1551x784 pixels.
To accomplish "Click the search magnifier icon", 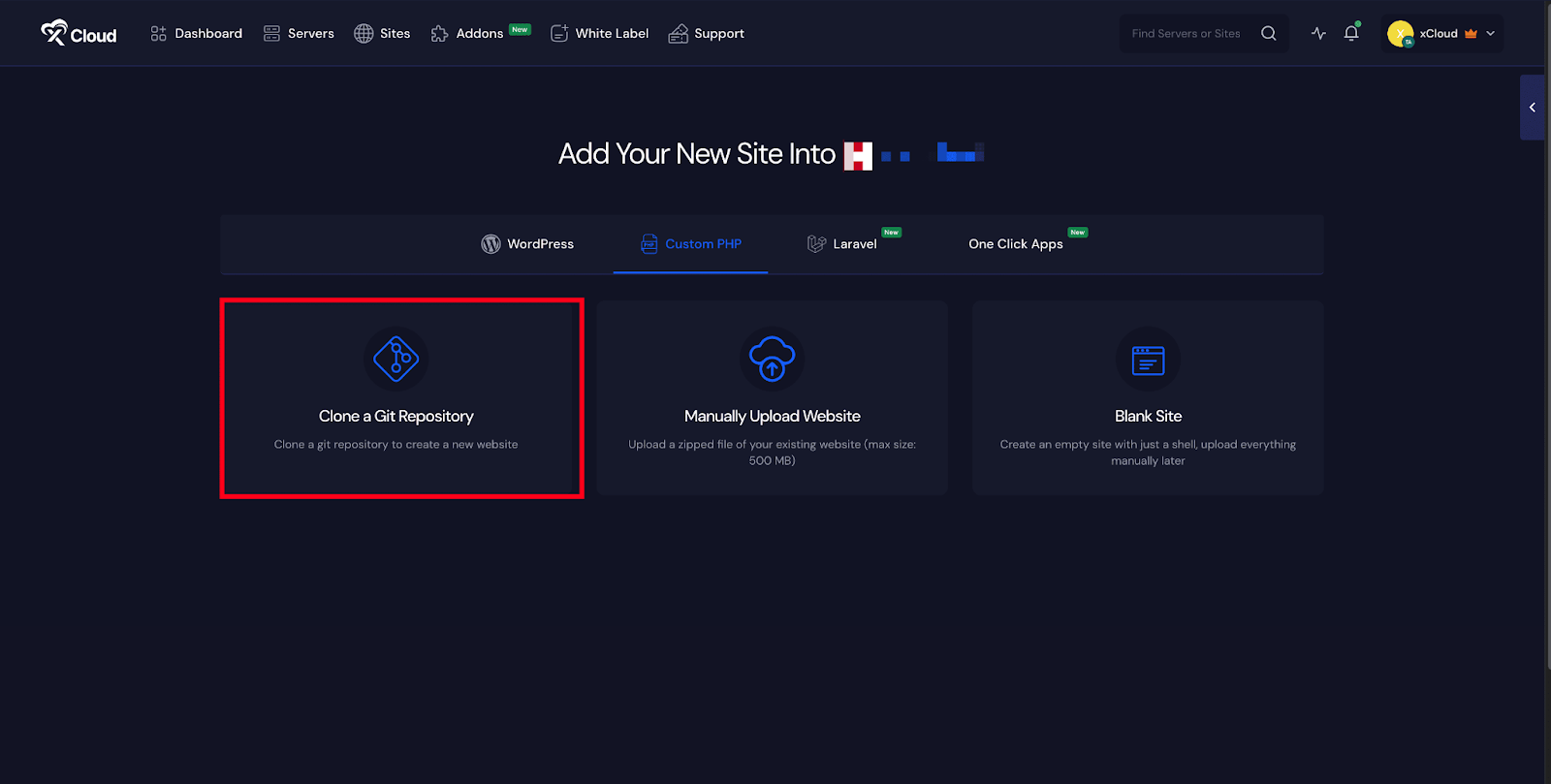I will click(x=1268, y=33).
